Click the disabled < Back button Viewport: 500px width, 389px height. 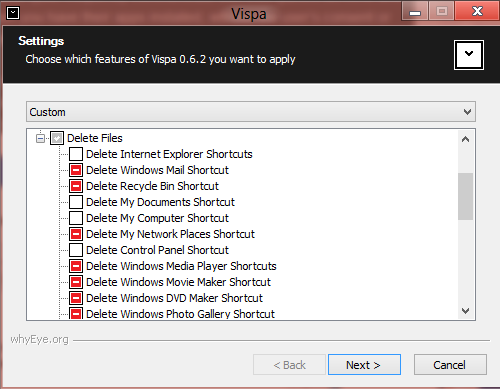tap(289, 365)
